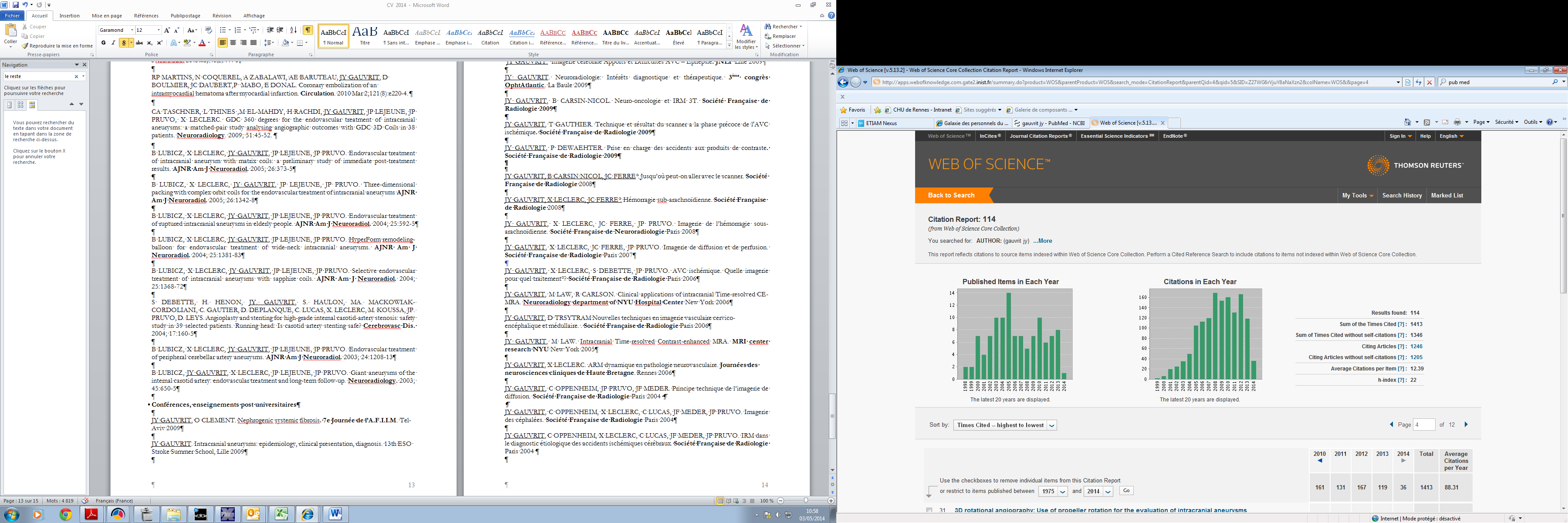Click the page number input showing 4
This screenshot has height=523, width=1568.
pos(1424,425)
